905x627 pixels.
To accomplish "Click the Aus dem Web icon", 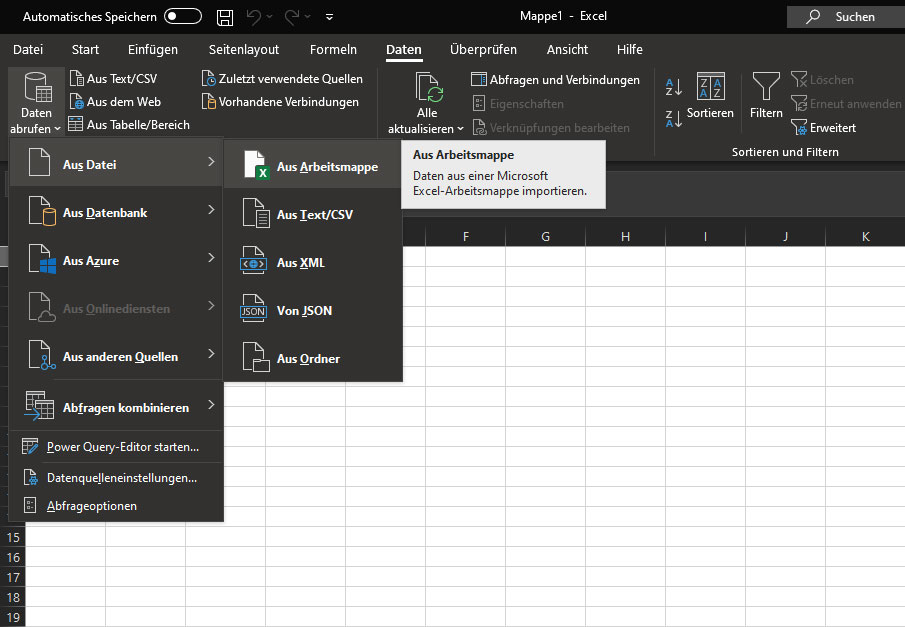I will click(76, 102).
